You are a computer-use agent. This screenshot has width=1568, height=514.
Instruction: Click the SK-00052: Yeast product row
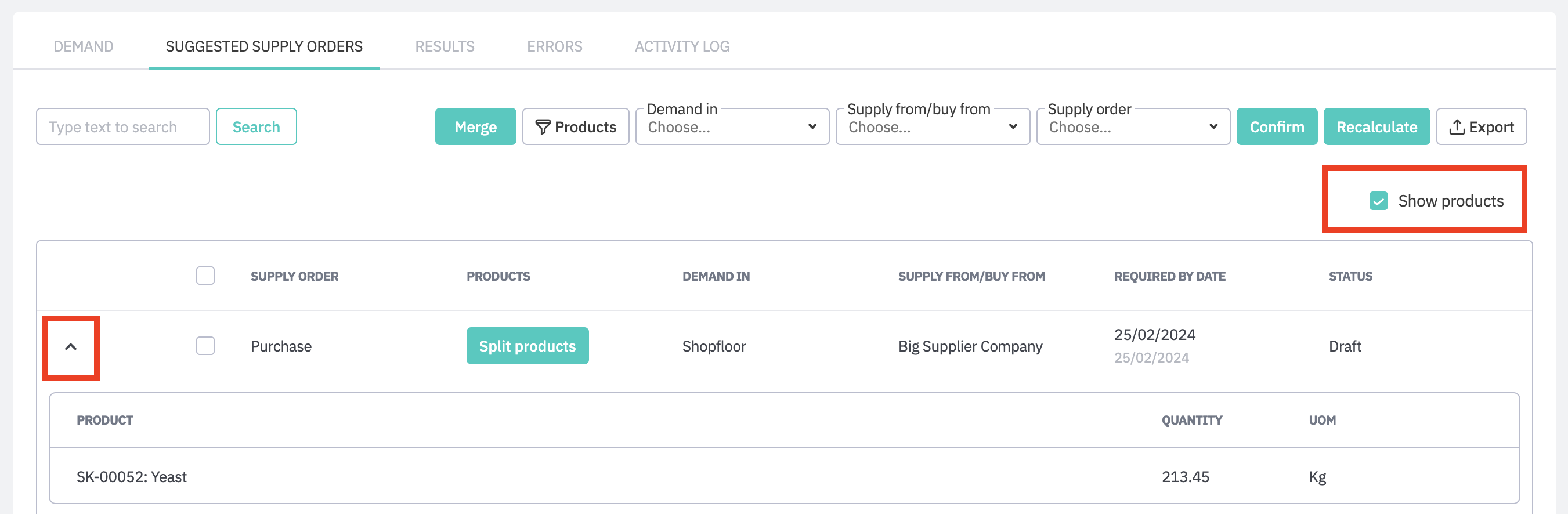(x=132, y=477)
